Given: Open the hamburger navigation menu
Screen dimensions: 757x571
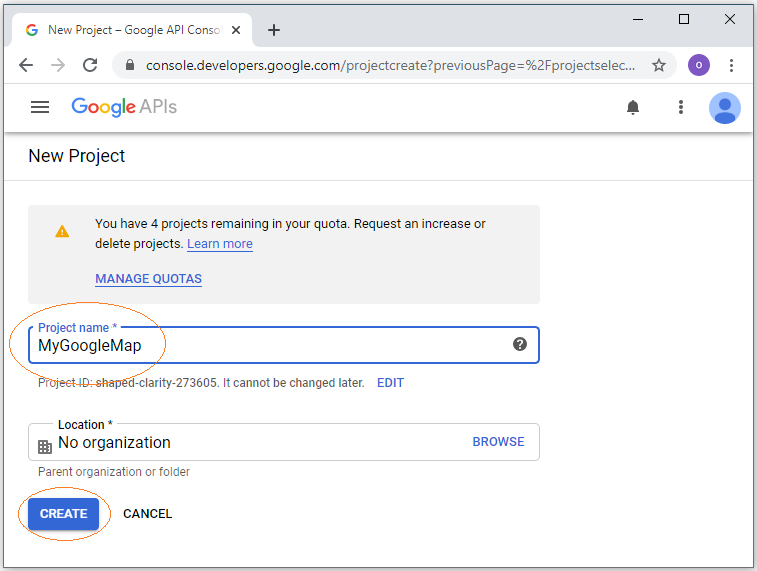Looking at the screenshot, I should coord(40,107).
